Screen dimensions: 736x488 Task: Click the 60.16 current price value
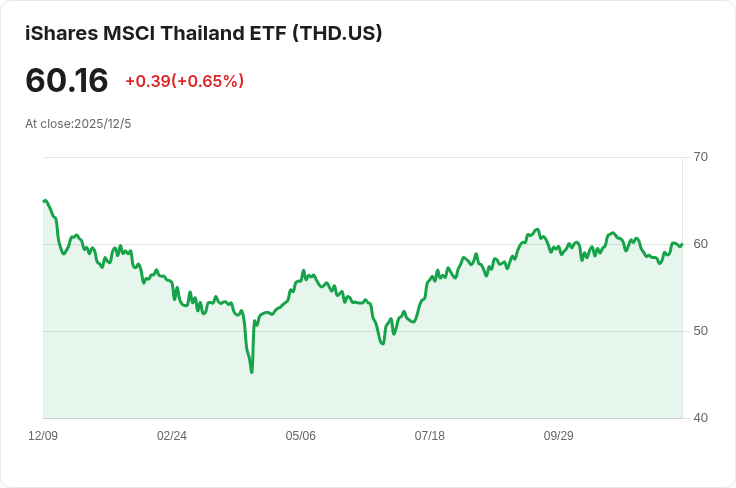pyautogui.click(x=66, y=80)
